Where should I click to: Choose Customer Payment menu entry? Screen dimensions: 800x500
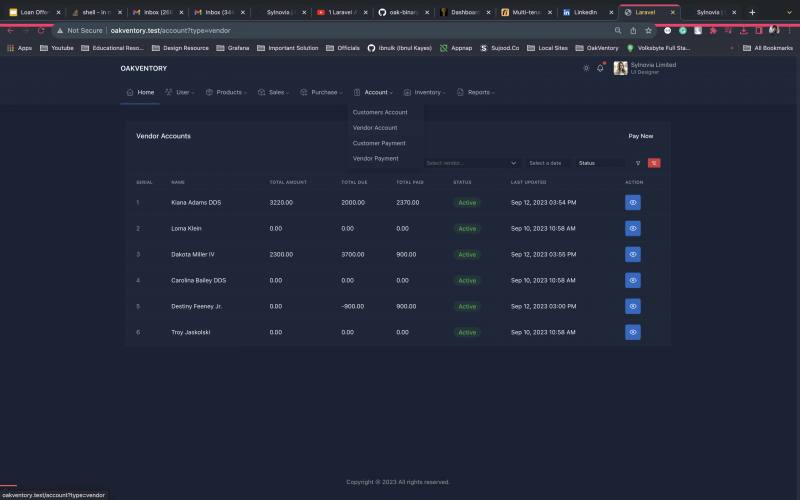point(379,143)
